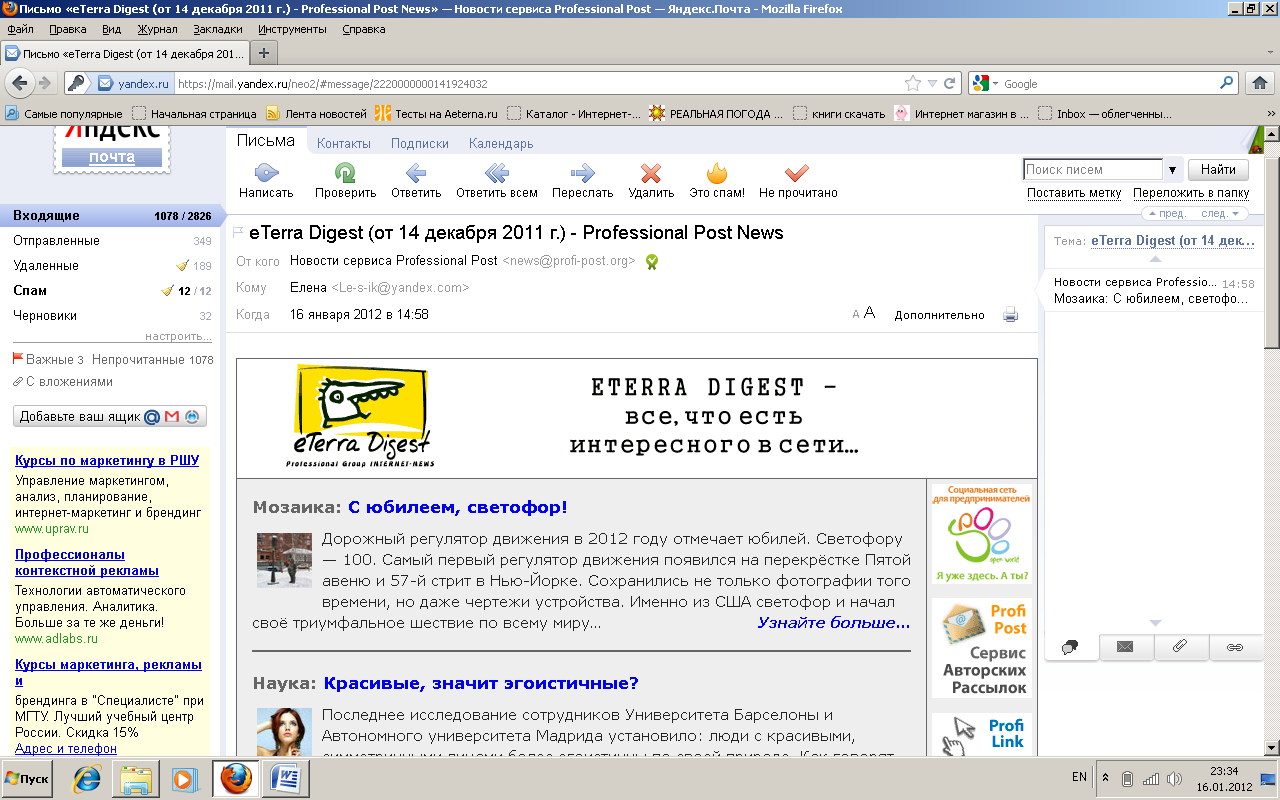Open the Файл menu
1280x800 pixels.
20,29
